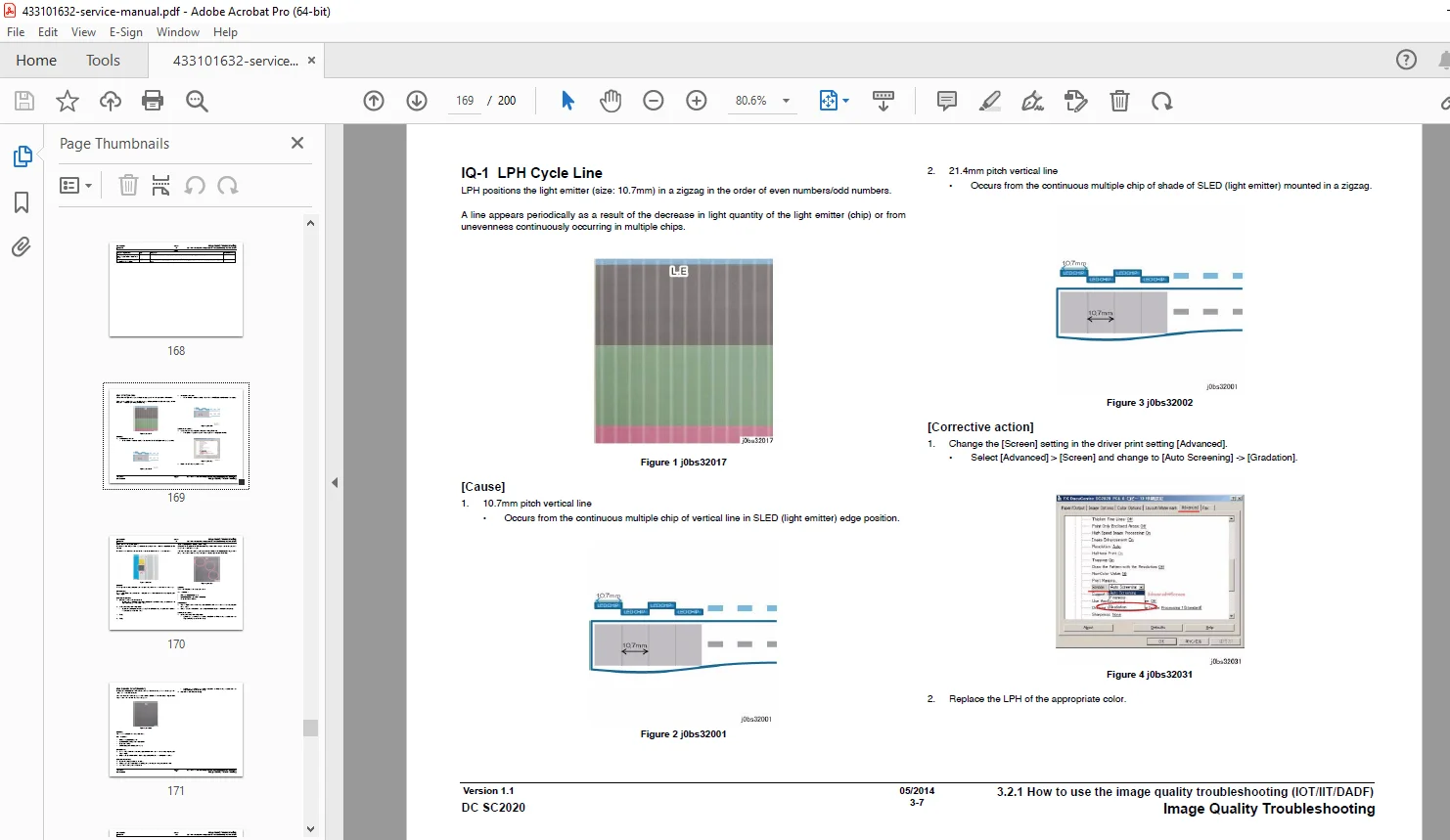Delete selected thumbnail pages trash icon
This screenshot has height=840, width=1450.
(128, 185)
